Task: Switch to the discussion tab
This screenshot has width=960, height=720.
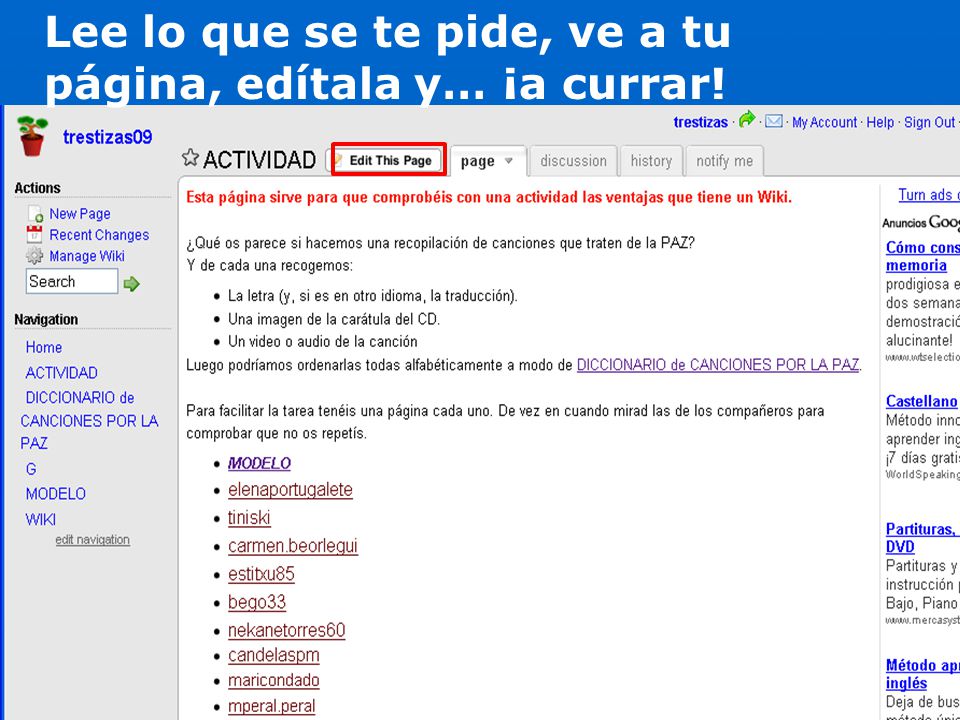Action: click(573, 161)
